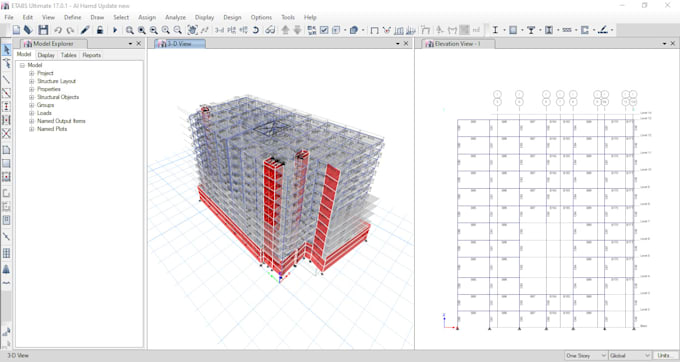Screen dimensions: 680x362
Task: Open the File menu
Action: [x=9, y=17]
